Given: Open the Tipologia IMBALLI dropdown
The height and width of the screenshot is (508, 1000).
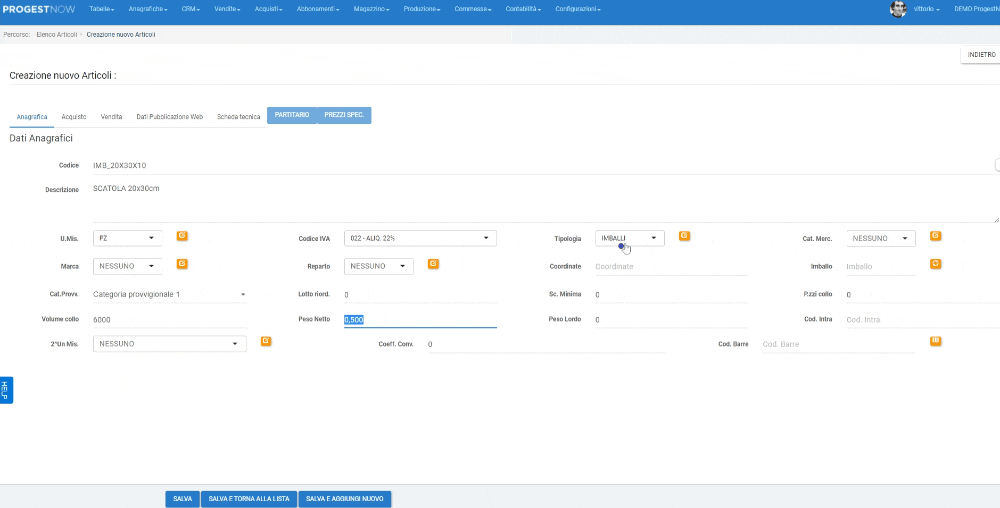Looking at the screenshot, I should point(630,238).
